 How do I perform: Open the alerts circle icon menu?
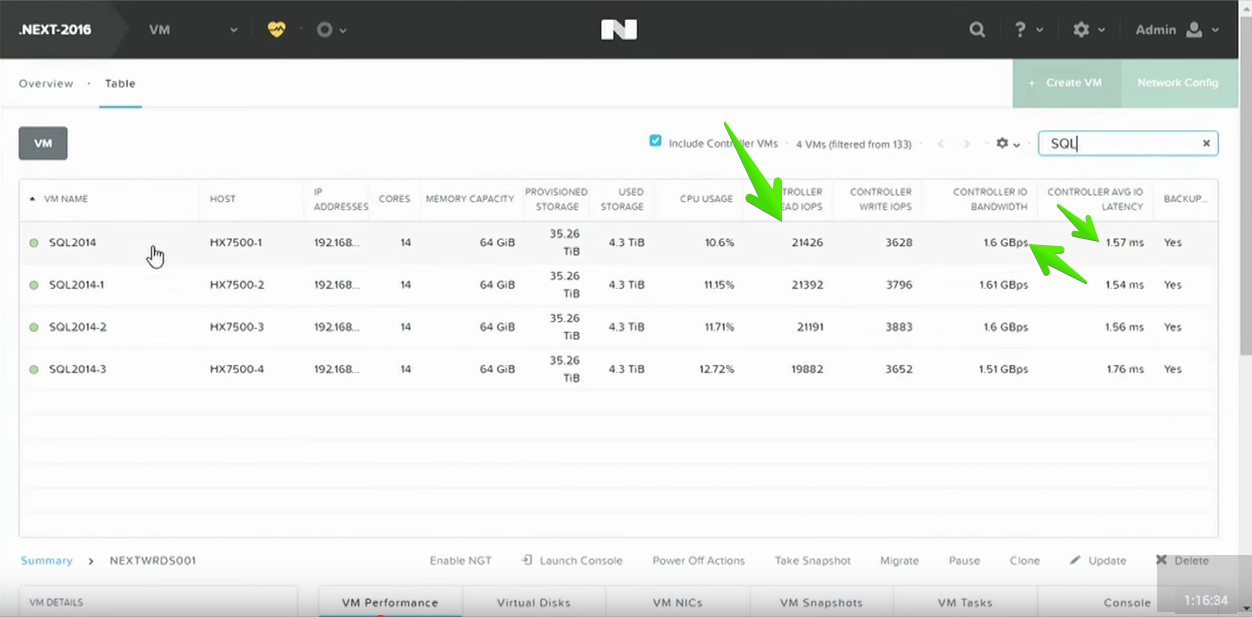[x=331, y=30]
